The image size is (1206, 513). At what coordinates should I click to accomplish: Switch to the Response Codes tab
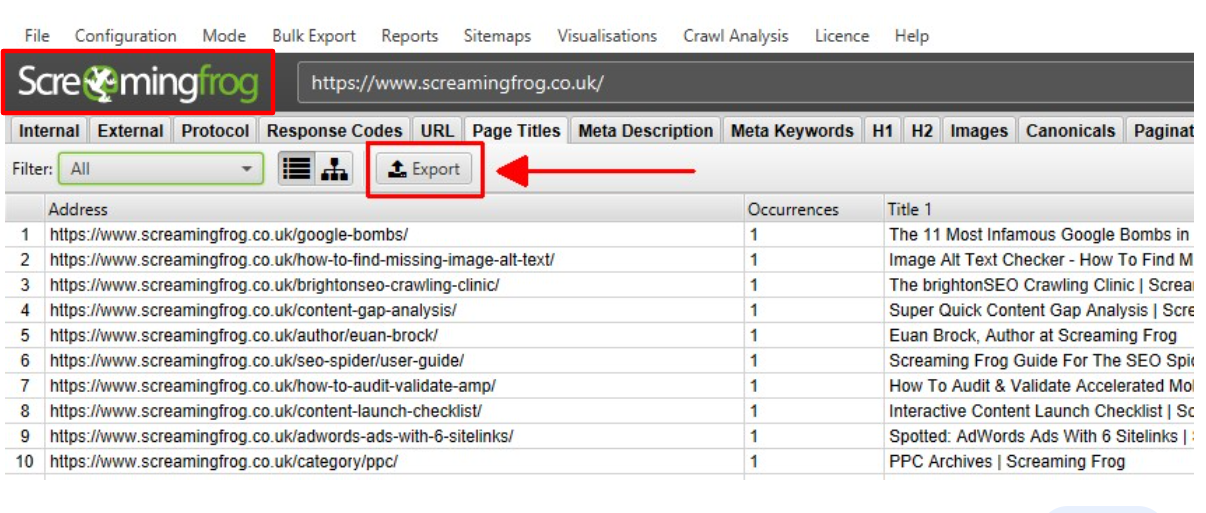click(335, 131)
